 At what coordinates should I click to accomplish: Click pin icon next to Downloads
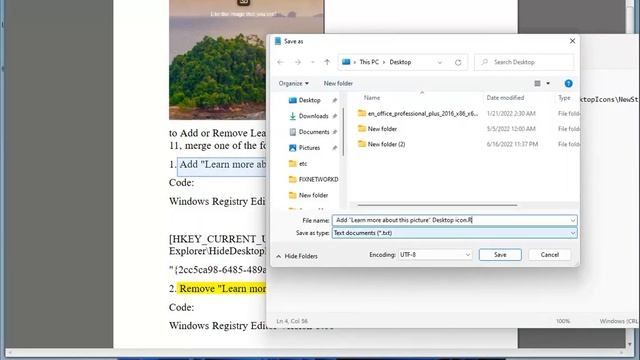pos(335,116)
